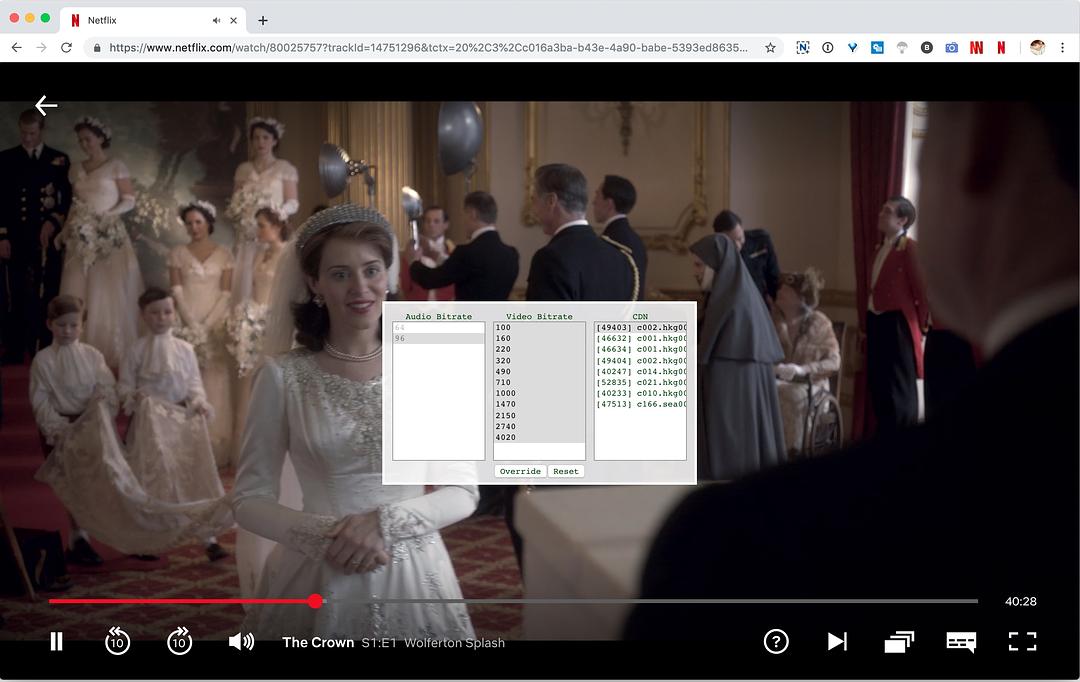This screenshot has height=682, width=1080.
Task: Select video bitrate 320
Action: (539, 360)
